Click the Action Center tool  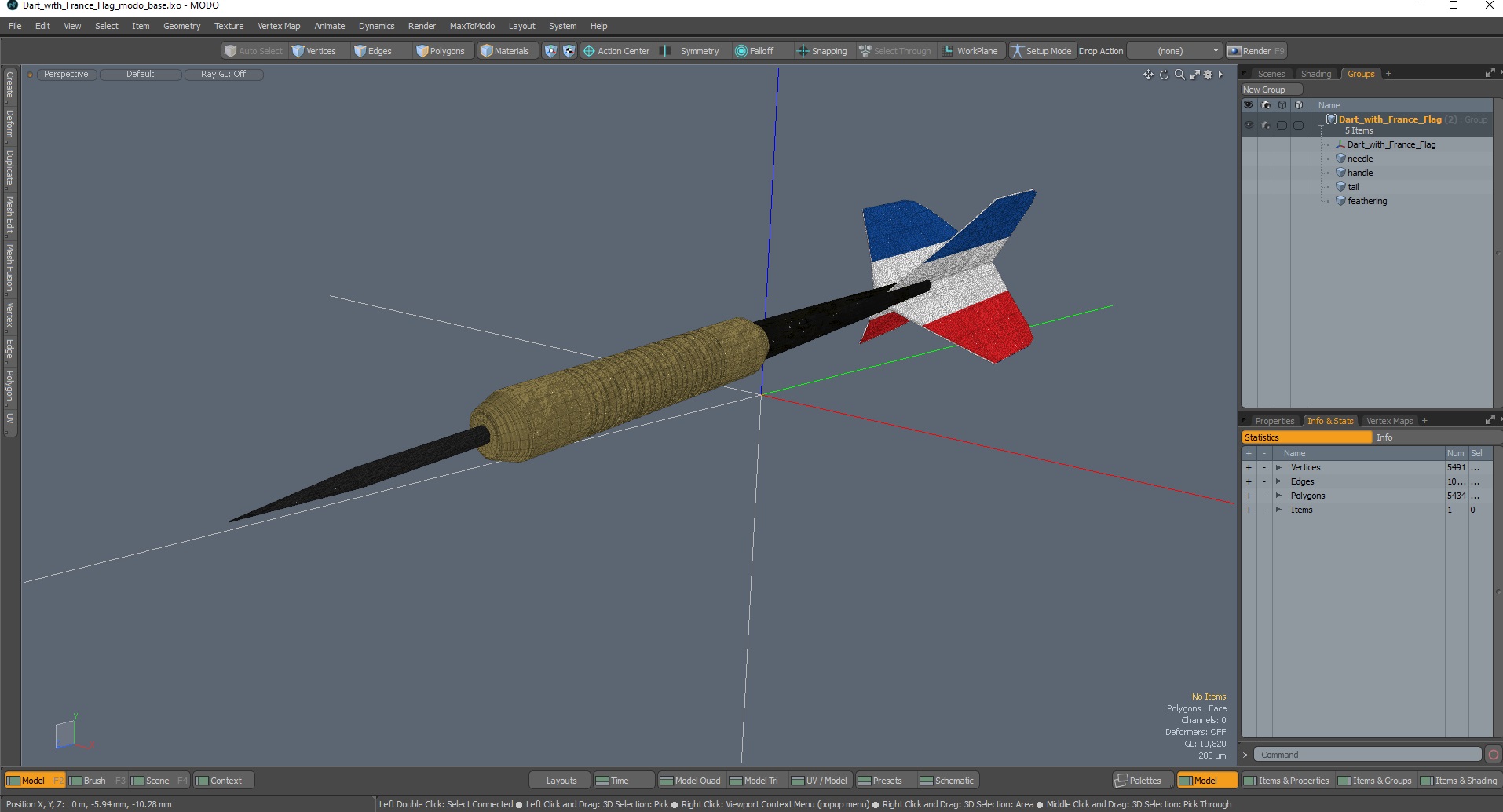[x=616, y=51]
